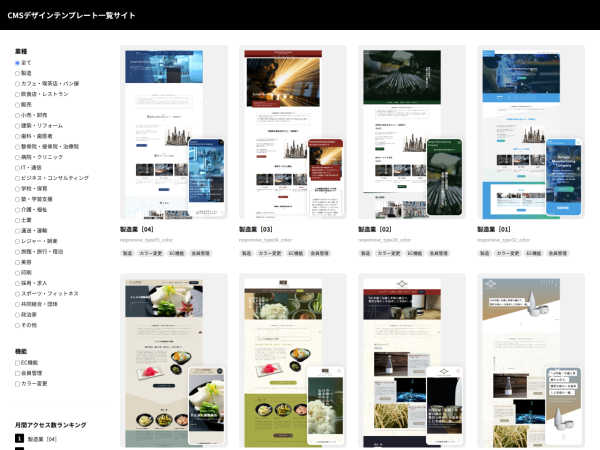Select the 運送・運輸 radio option
The width and height of the screenshot is (600, 450).
[x=17, y=231]
